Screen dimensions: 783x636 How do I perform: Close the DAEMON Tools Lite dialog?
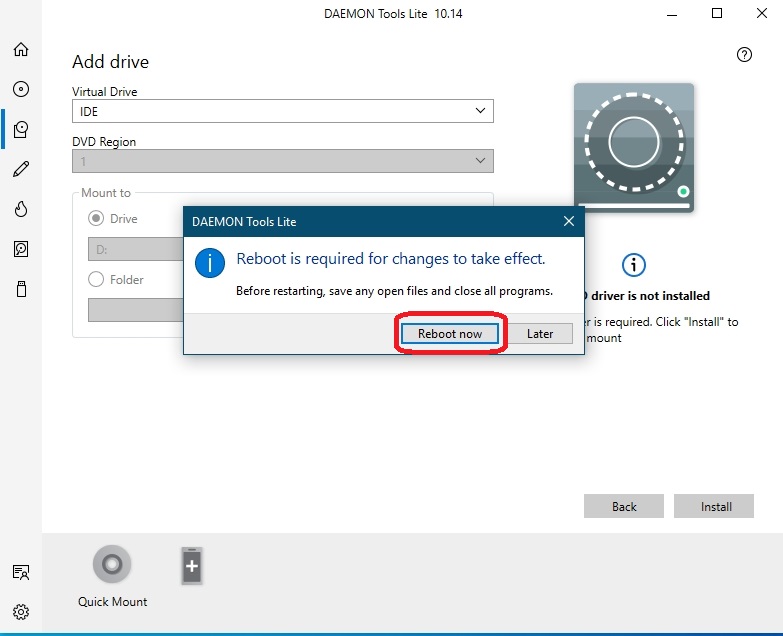(x=569, y=221)
